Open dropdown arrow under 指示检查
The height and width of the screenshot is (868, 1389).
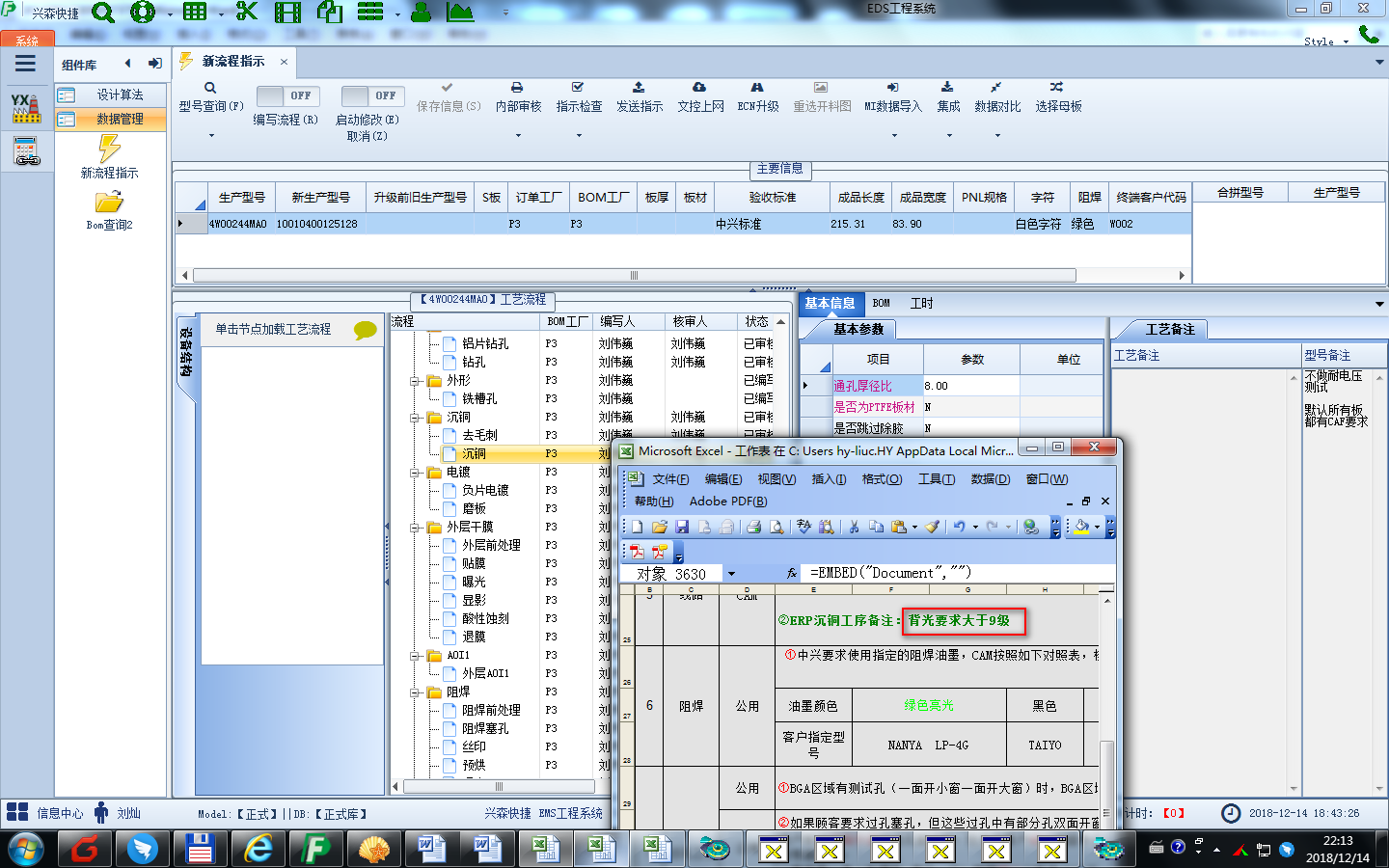579,135
